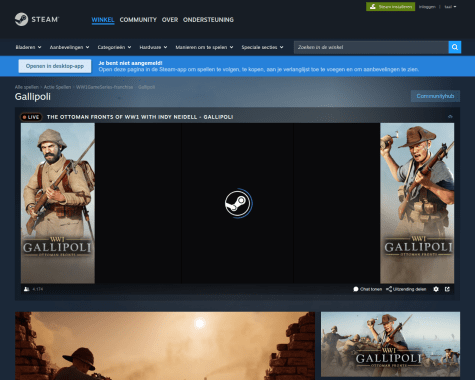Click the Alle spellen breadcrumb

[27, 87]
